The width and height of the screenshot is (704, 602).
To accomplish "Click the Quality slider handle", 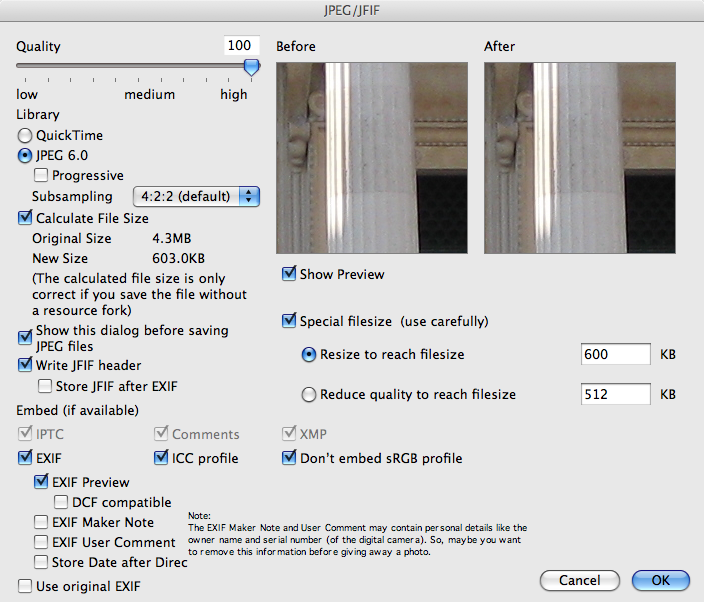I will click(x=251, y=67).
